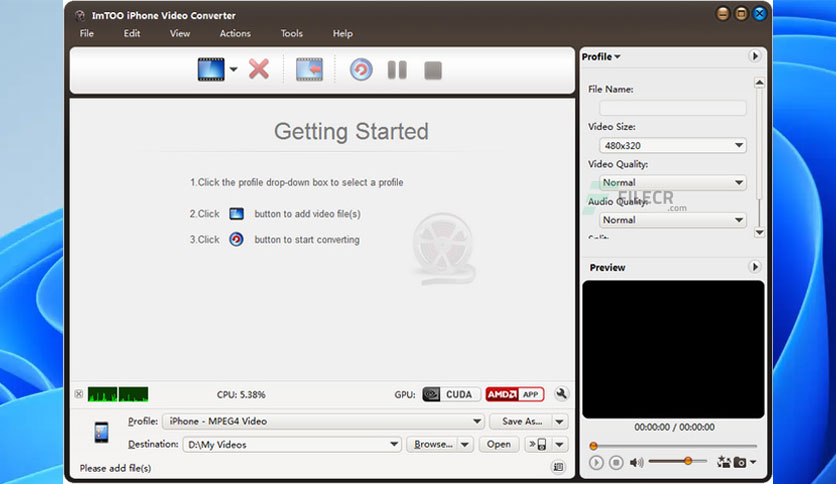Open the Audio Quality Normal dropdown
This screenshot has height=484, width=836.
pyautogui.click(x=672, y=220)
